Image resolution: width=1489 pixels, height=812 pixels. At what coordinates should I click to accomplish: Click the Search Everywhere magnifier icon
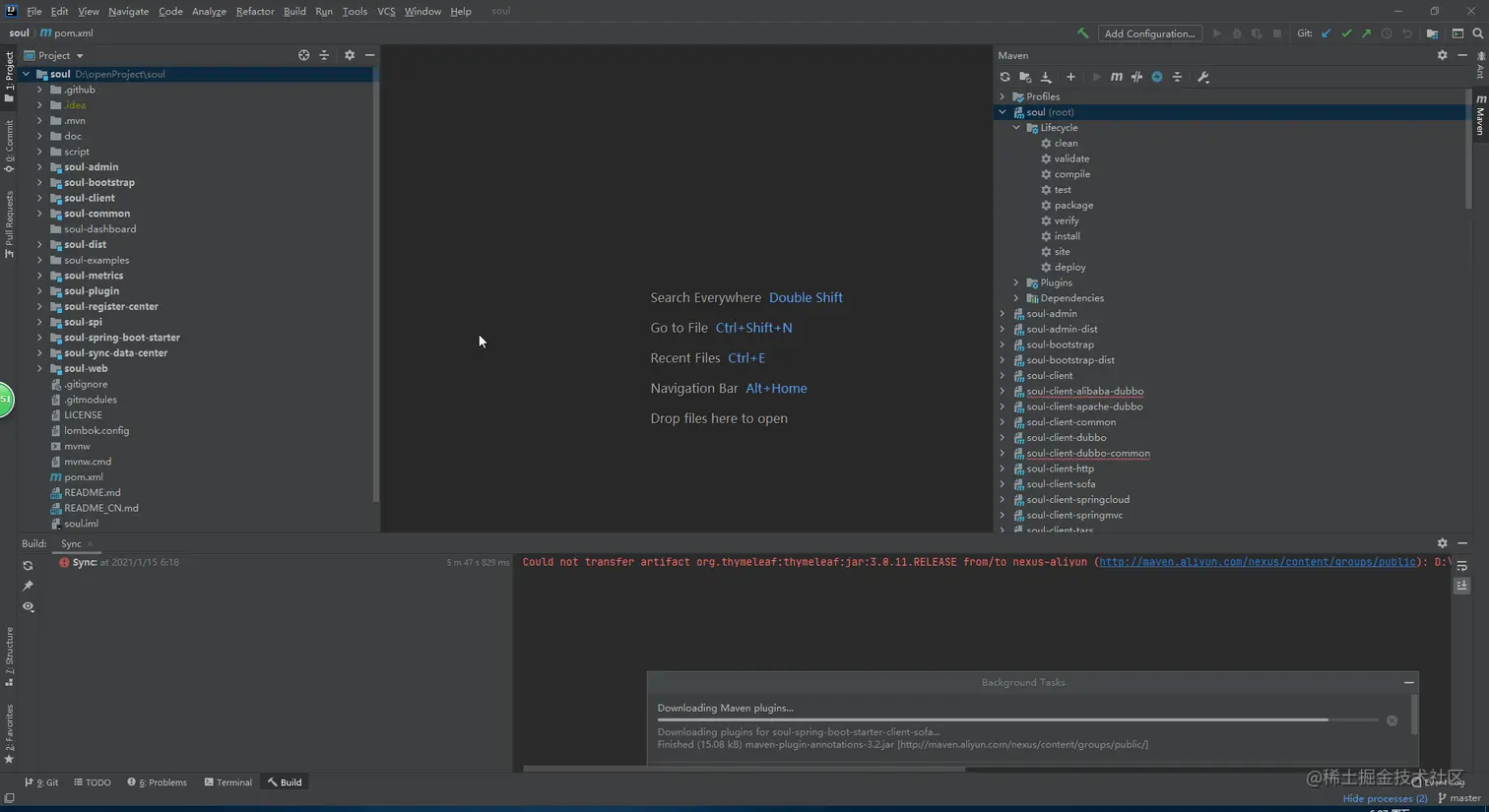[x=1477, y=33]
